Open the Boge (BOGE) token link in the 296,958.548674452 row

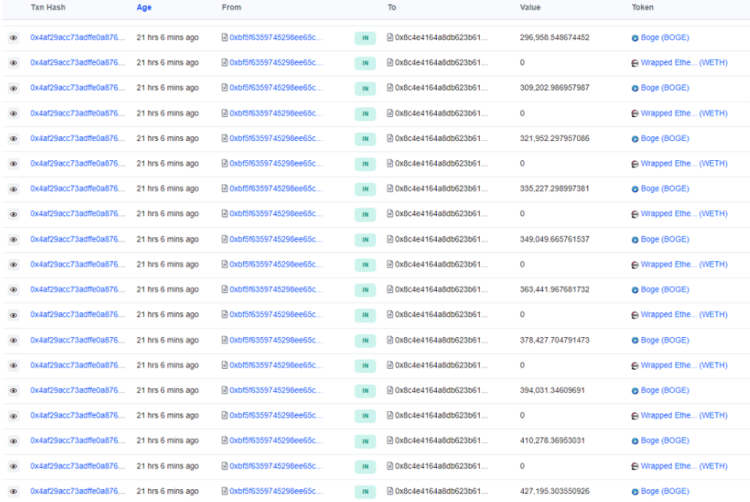click(x=665, y=37)
